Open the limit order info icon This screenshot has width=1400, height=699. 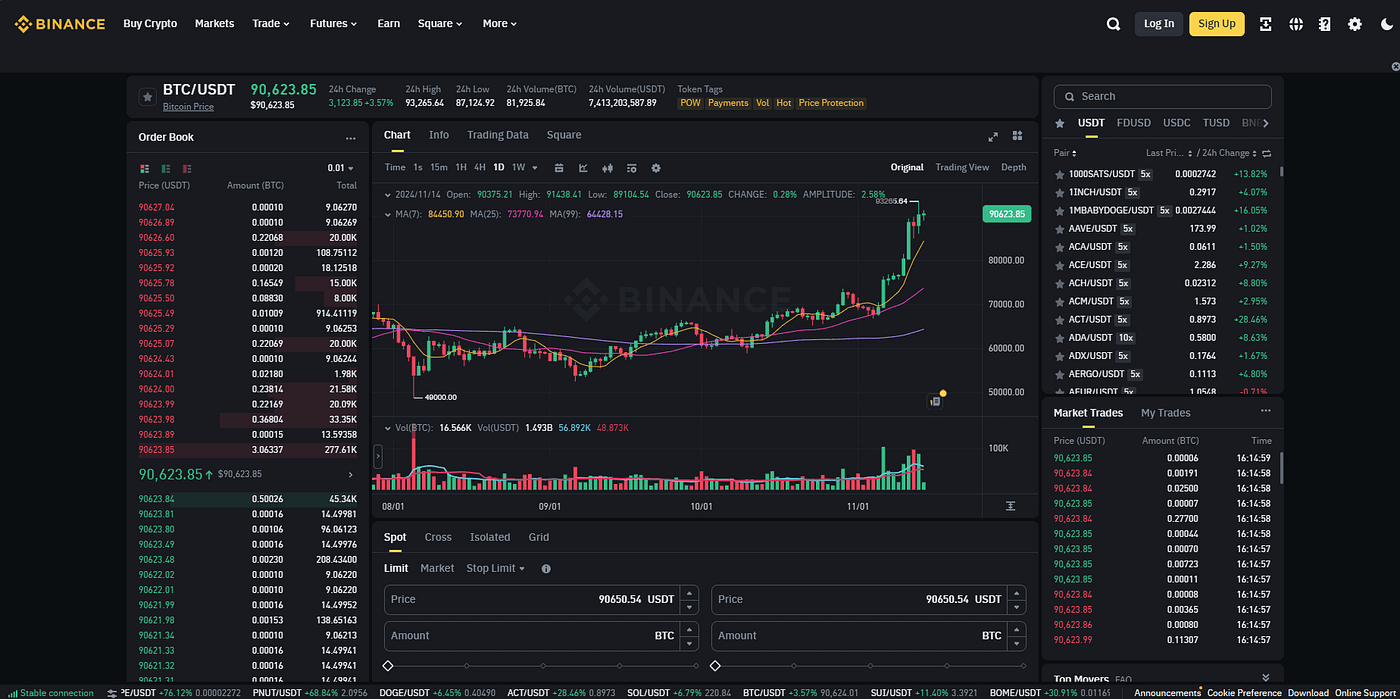coord(546,568)
